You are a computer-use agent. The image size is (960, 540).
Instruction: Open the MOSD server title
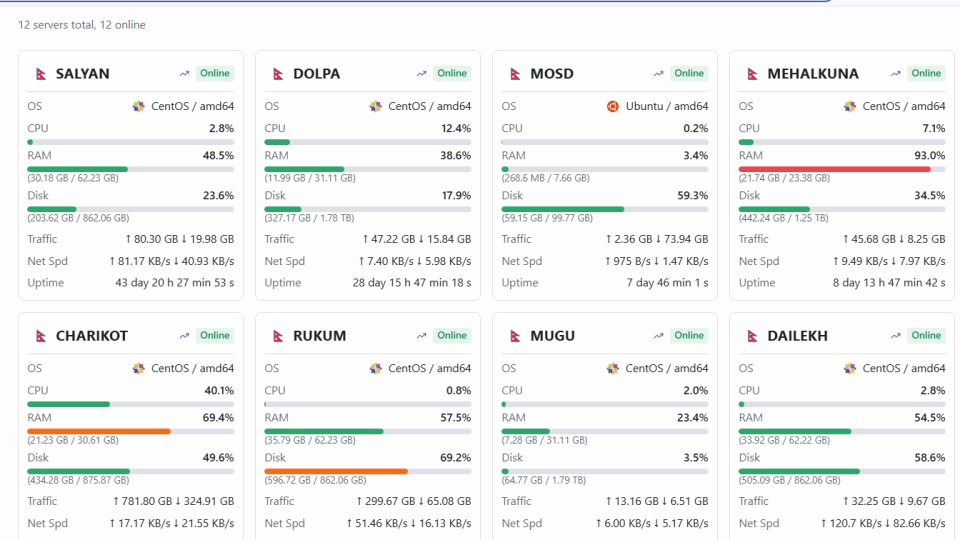pyautogui.click(x=552, y=74)
